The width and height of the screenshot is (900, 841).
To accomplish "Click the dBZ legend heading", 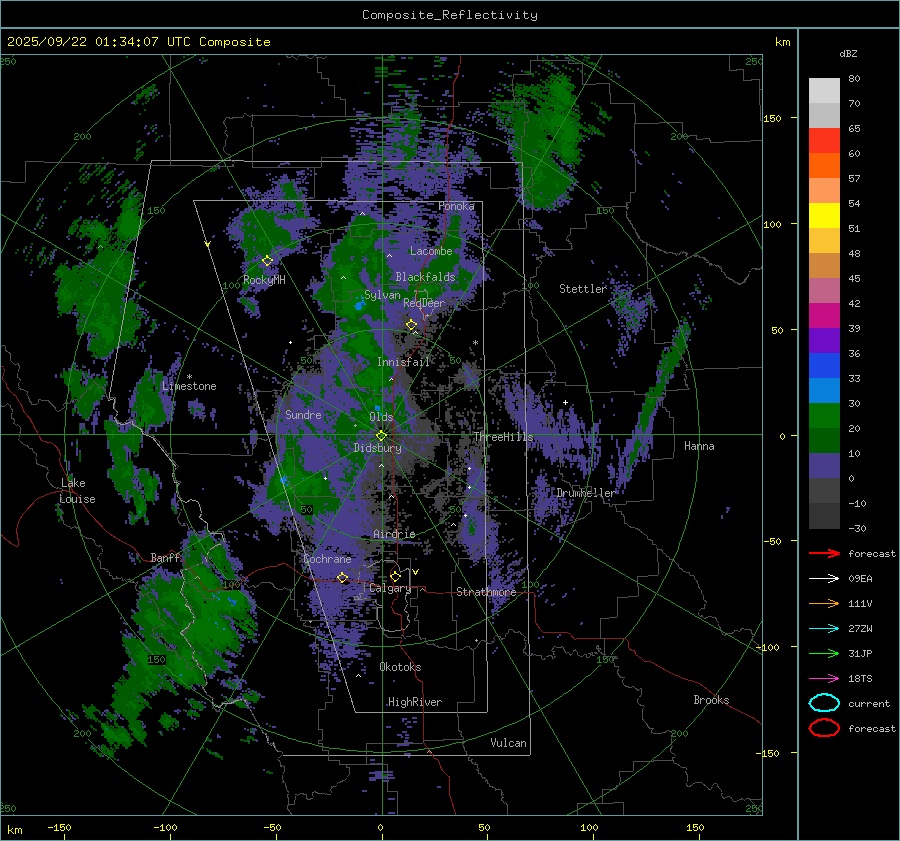I will point(847,53).
